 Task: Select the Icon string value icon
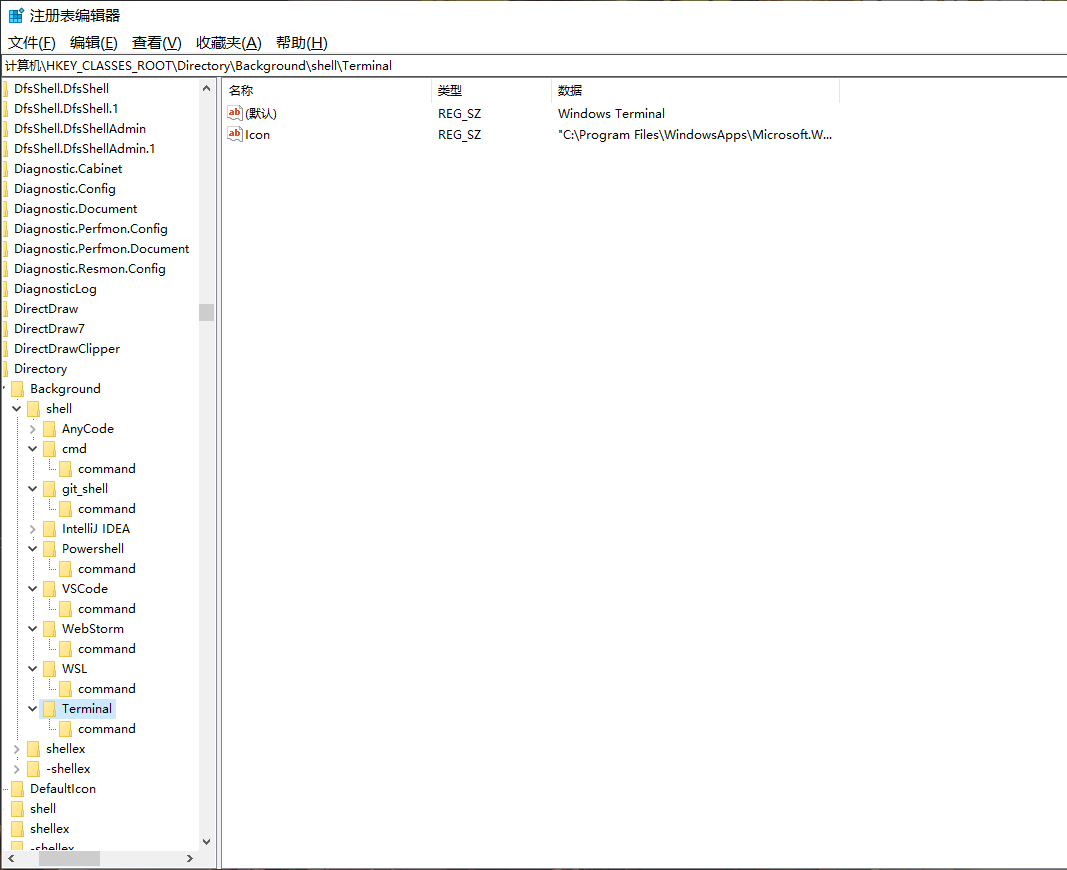click(235, 134)
